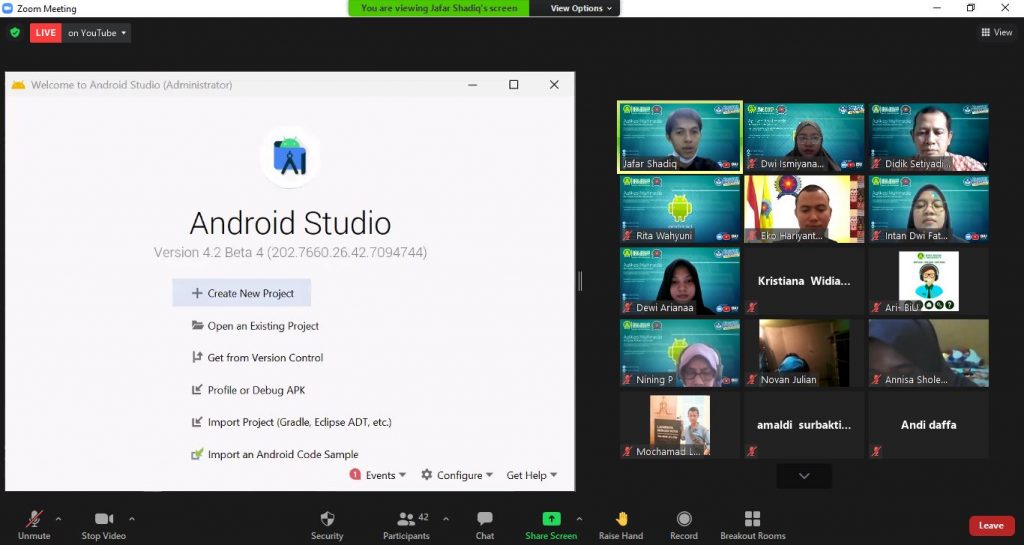Click the plus icon beside Create New Project
The width and height of the screenshot is (1024, 545).
pos(197,293)
